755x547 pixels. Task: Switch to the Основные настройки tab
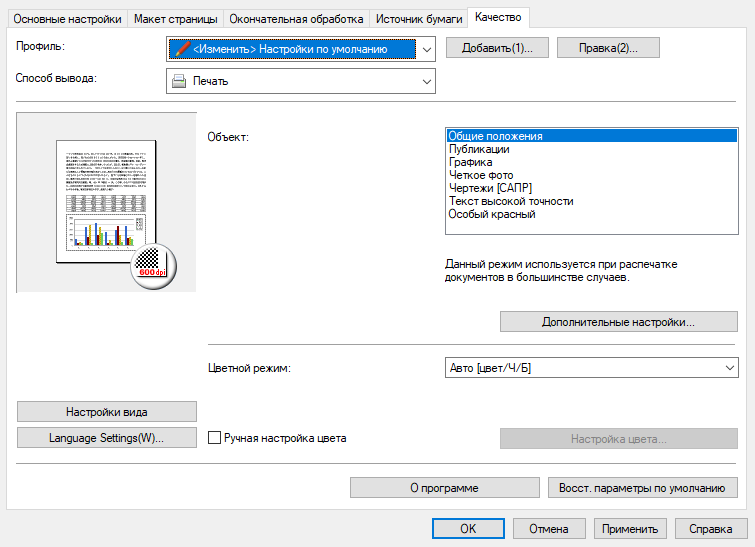coord(67,19)
